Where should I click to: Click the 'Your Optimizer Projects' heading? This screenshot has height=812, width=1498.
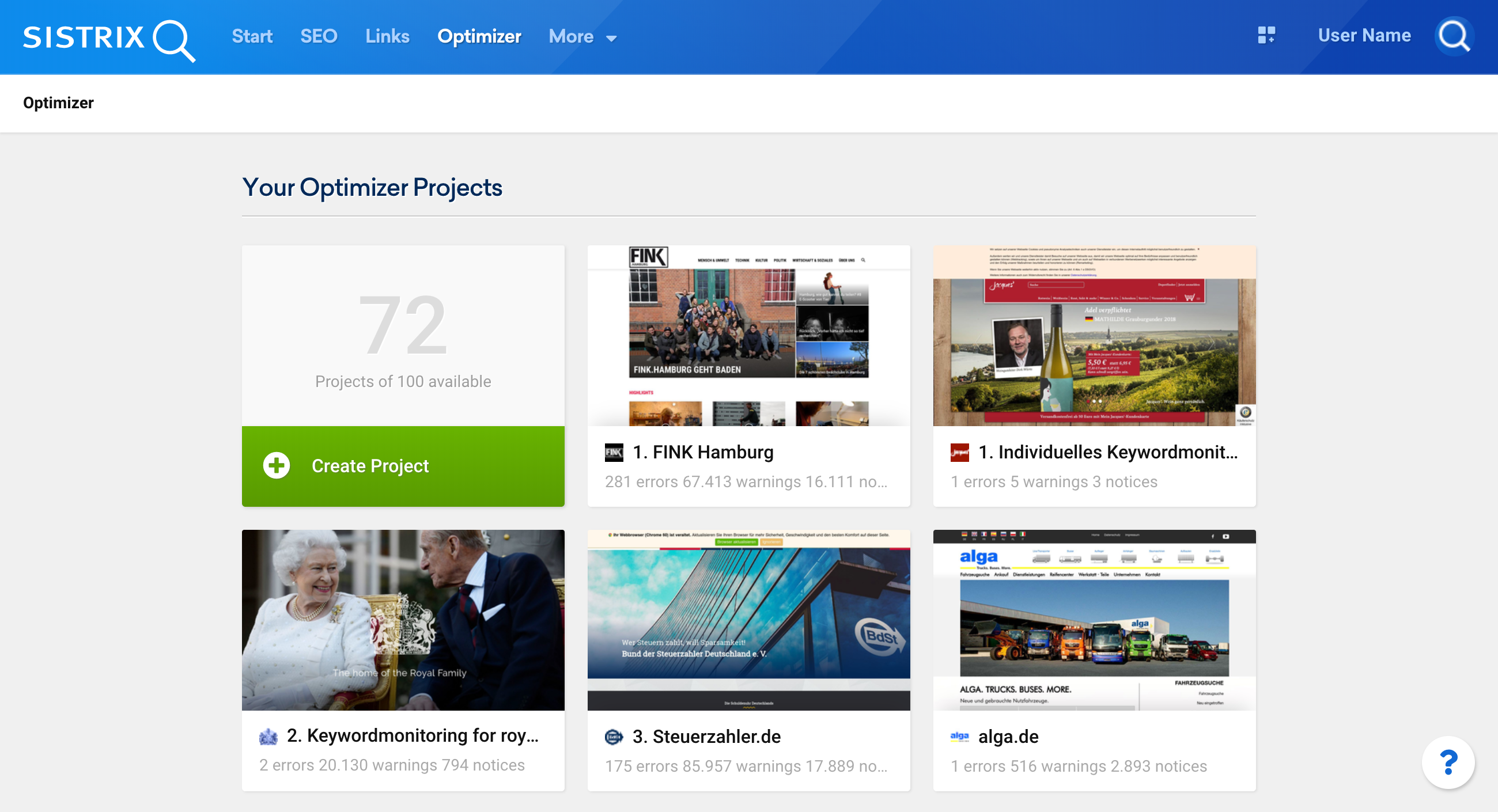372,188
